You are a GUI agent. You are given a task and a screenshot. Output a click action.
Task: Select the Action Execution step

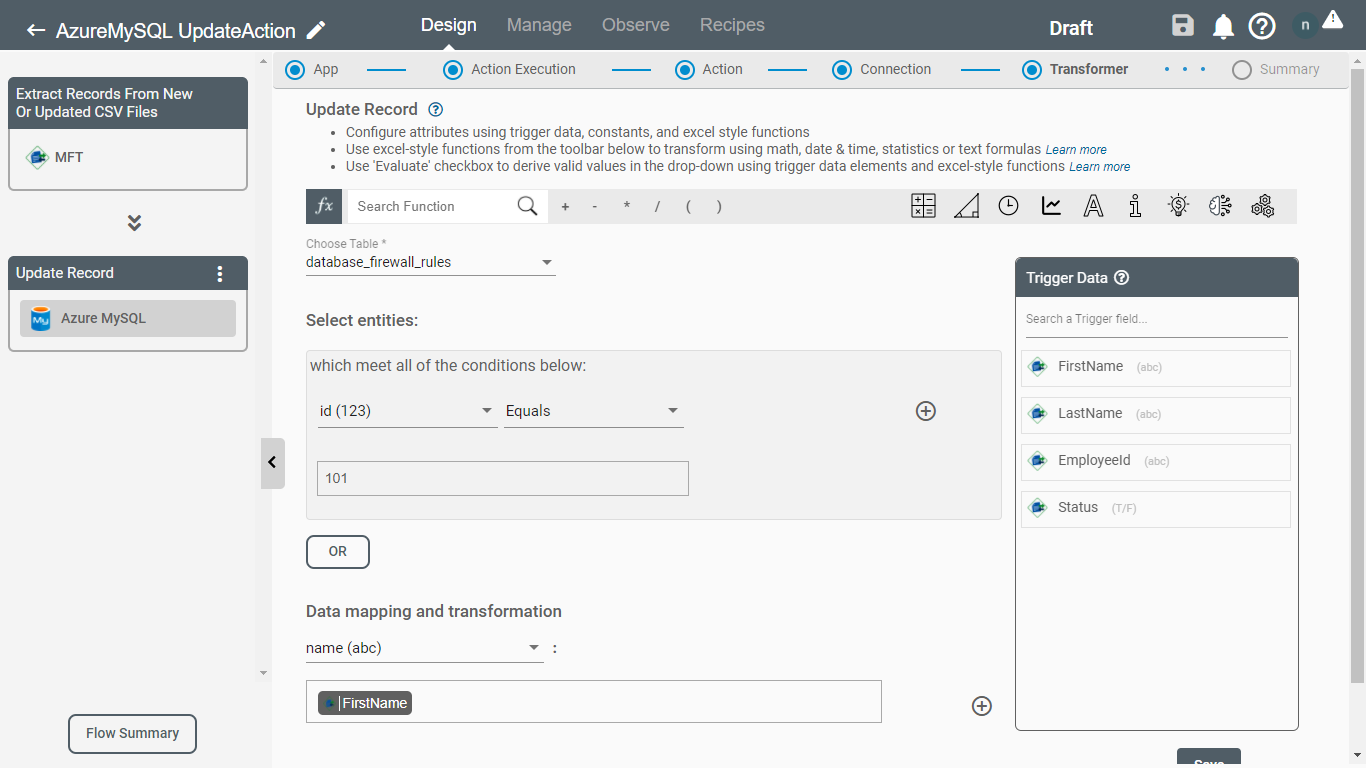tap(510, 69)
